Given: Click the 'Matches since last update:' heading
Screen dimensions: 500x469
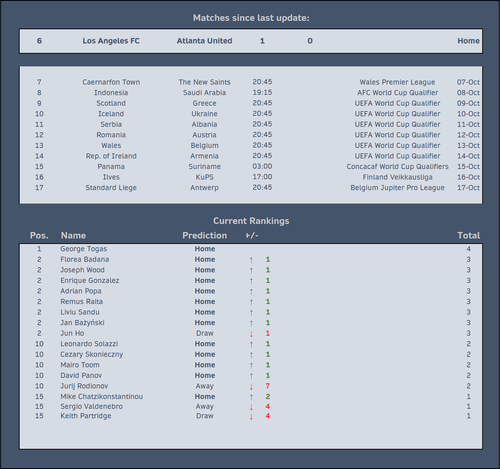Looking at the screenshot, I should point(251,18).
